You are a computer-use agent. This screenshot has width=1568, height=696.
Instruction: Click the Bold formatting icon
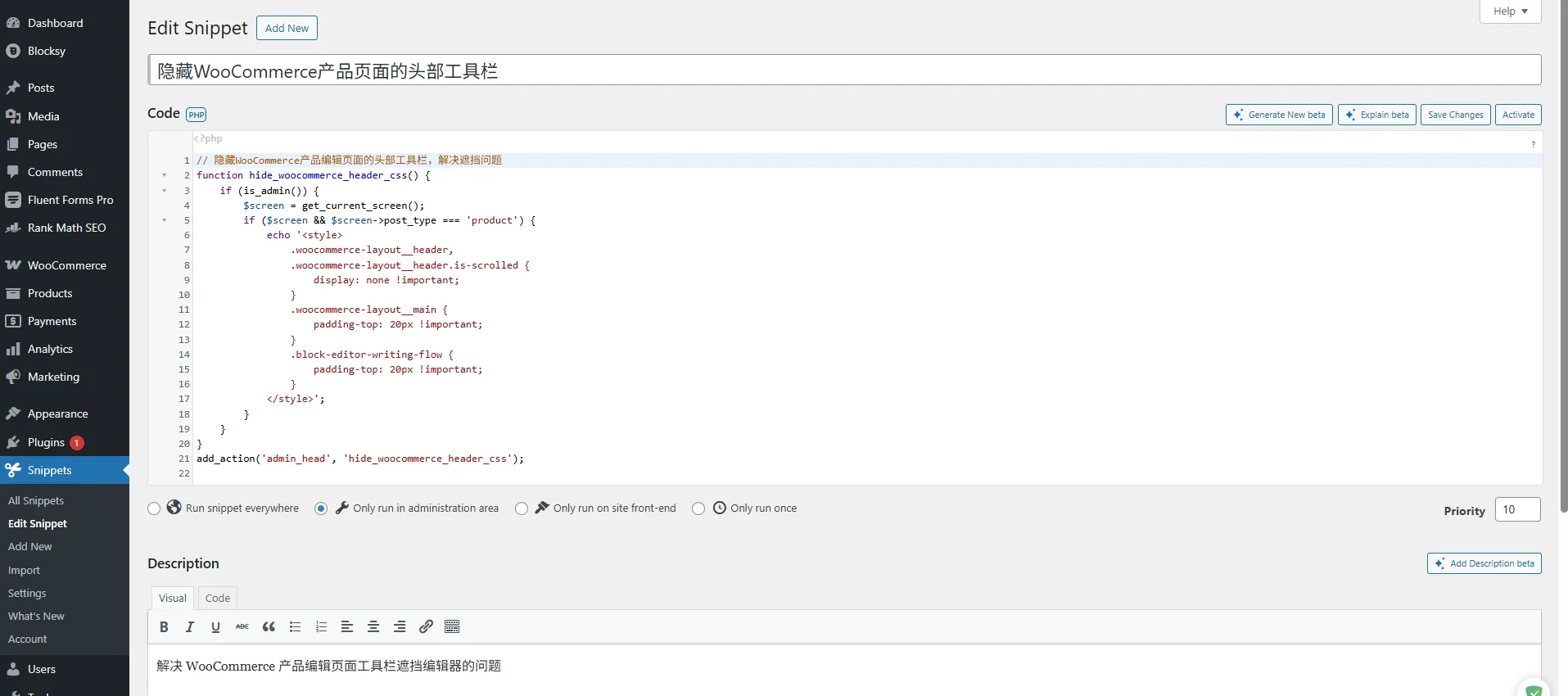pos(164,627)
